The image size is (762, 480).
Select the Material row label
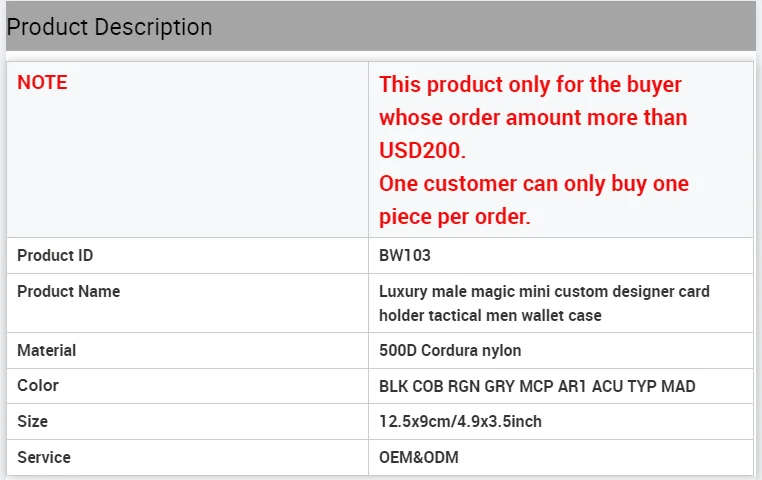pyautogui.click(x=46, y=350)
